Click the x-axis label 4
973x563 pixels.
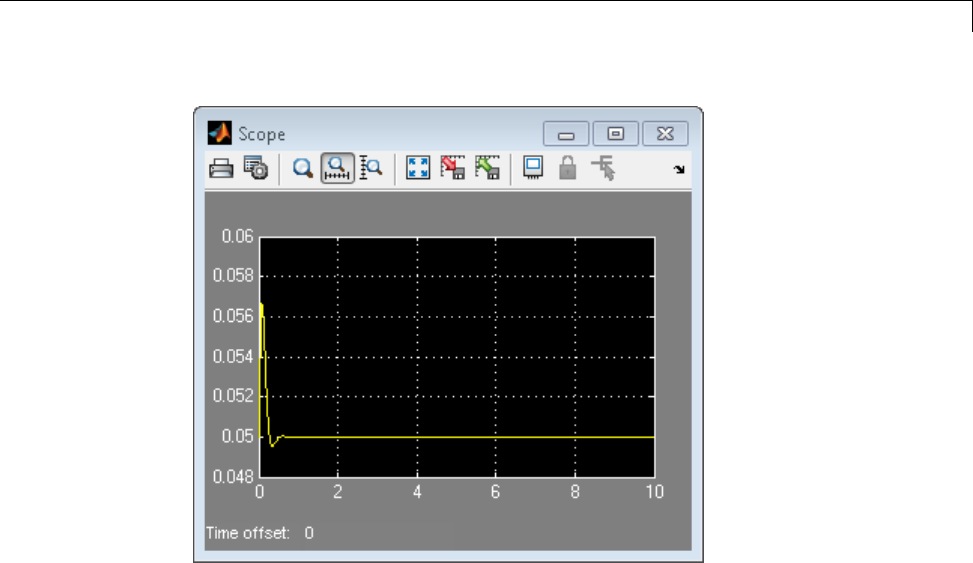[417, 492]
